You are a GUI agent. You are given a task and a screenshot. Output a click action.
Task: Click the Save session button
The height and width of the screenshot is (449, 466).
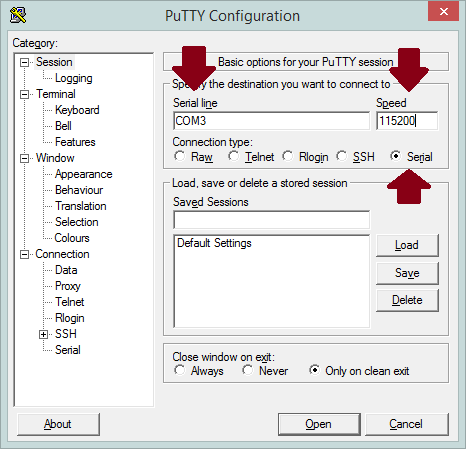pos(407,273)
